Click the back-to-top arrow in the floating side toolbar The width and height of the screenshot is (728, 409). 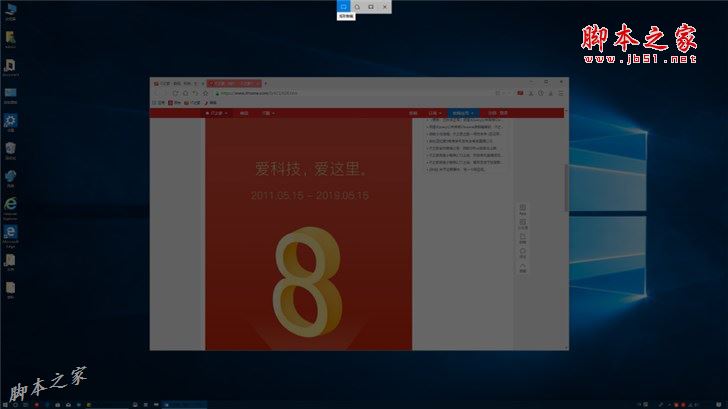point(523,268)
